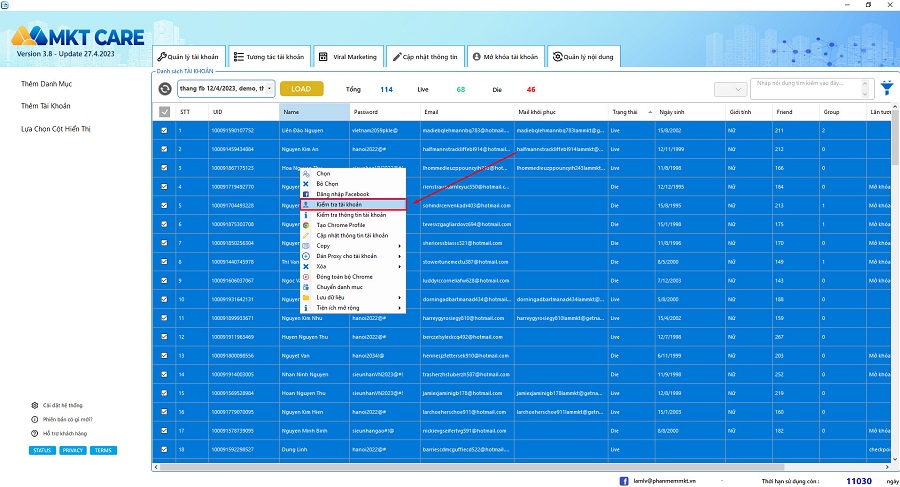Click the Facebook icon for Đăng nhập Facebook
Screen dimensions: 900x487
click(307, 194)
